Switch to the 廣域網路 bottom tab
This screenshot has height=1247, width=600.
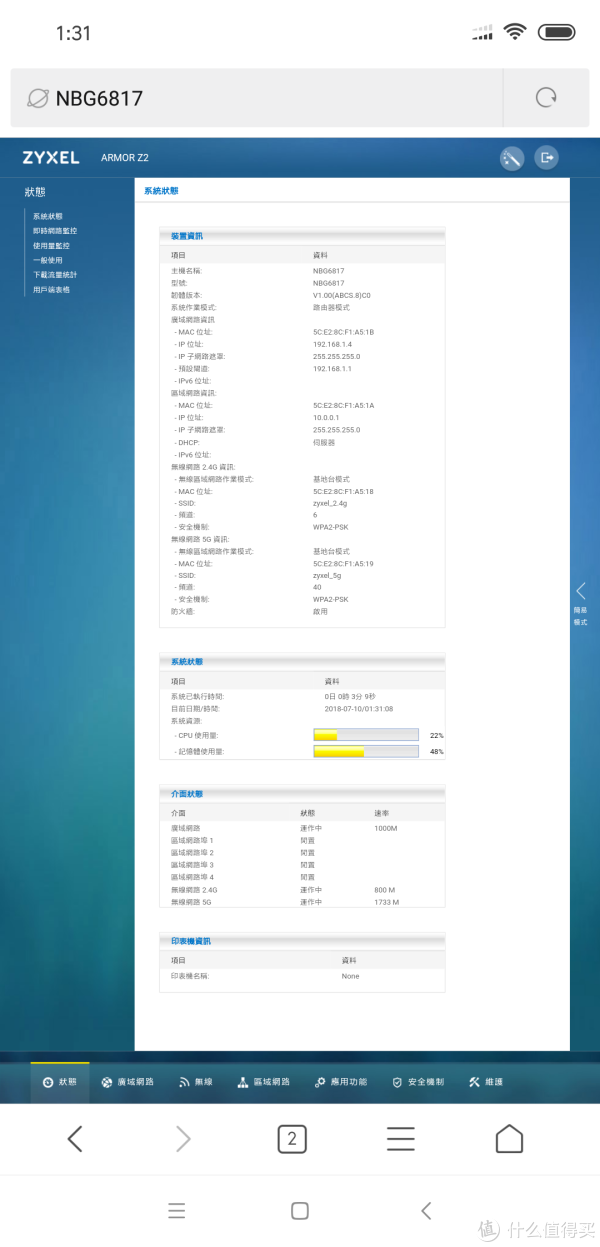tap(127, 1082)
